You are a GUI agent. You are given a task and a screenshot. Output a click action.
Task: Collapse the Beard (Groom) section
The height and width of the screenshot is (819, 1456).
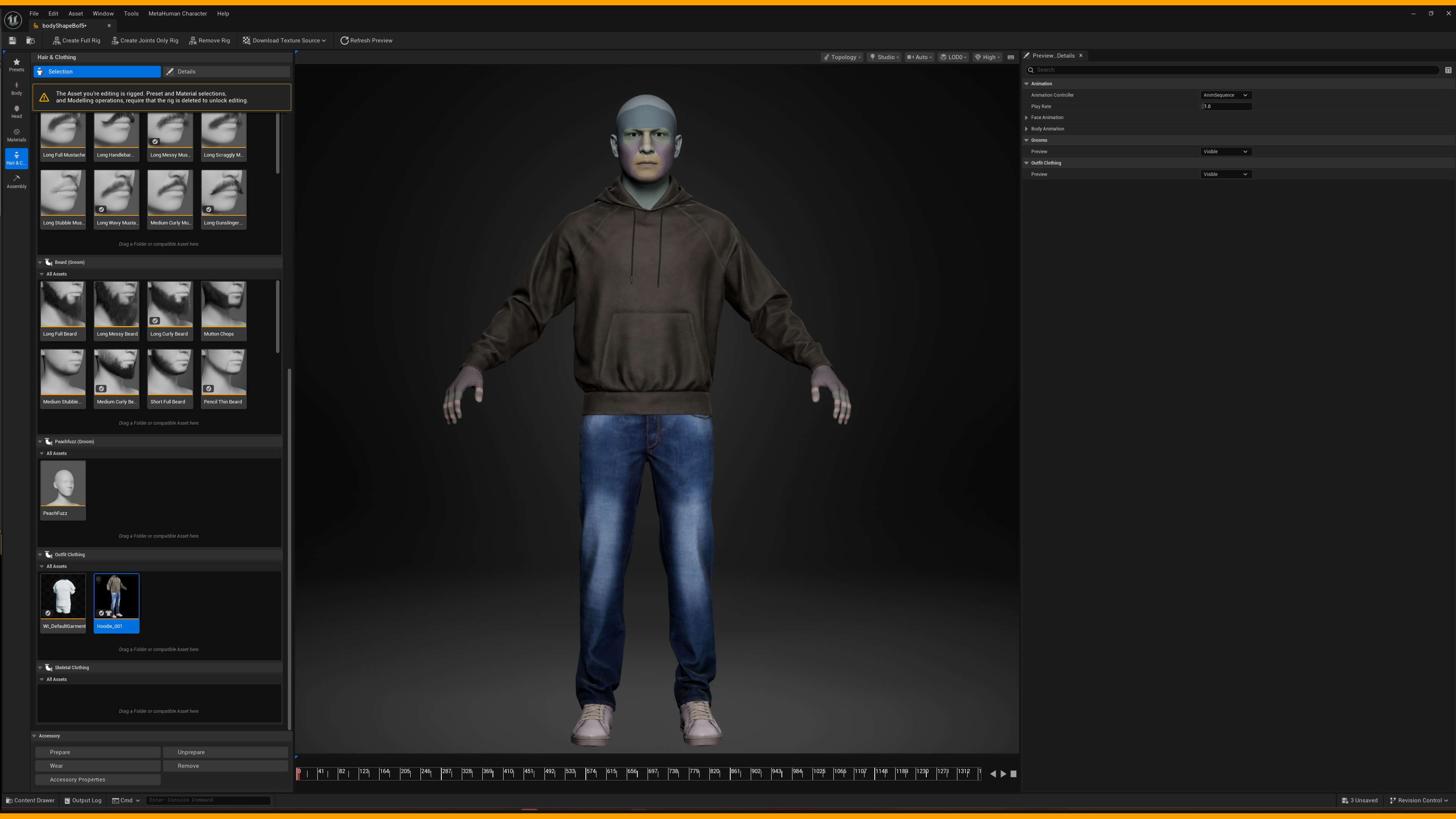click(x=40, y=262)
